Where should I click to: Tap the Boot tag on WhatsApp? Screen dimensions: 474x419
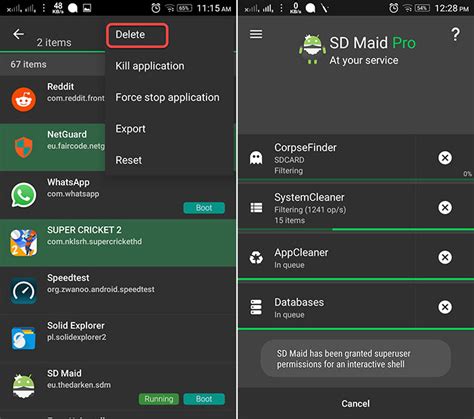(204, 208)
